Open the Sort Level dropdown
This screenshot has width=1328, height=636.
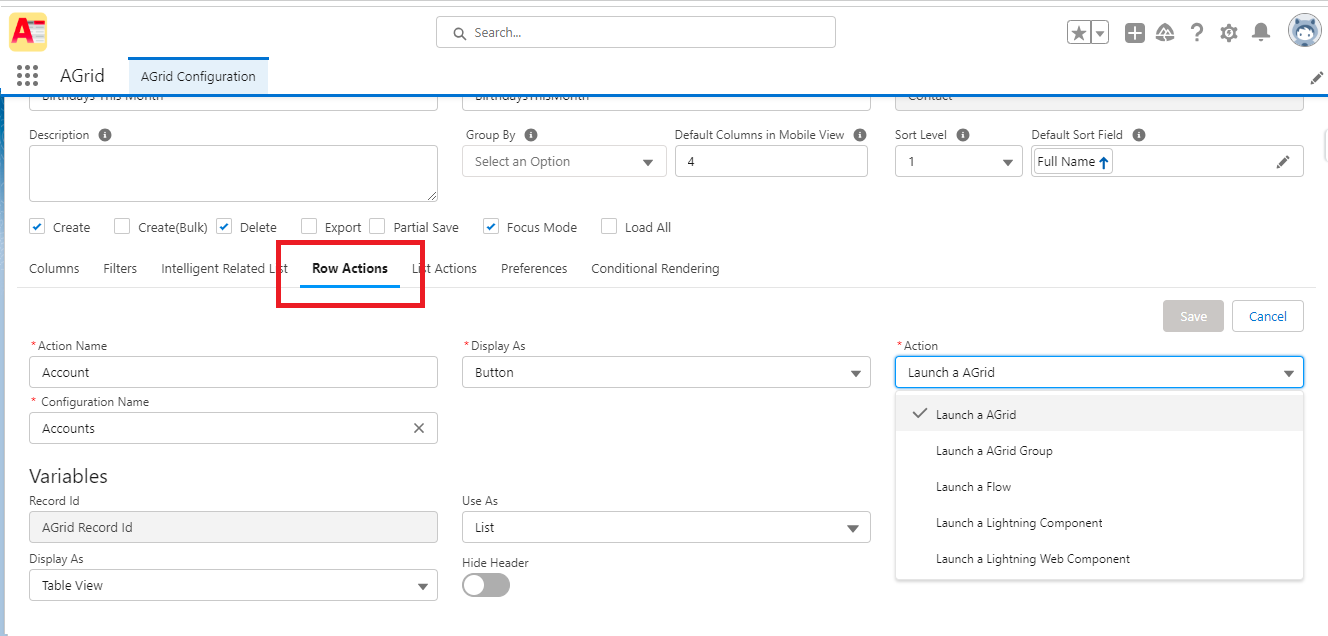pyautogui.click(x=959, y=162)
